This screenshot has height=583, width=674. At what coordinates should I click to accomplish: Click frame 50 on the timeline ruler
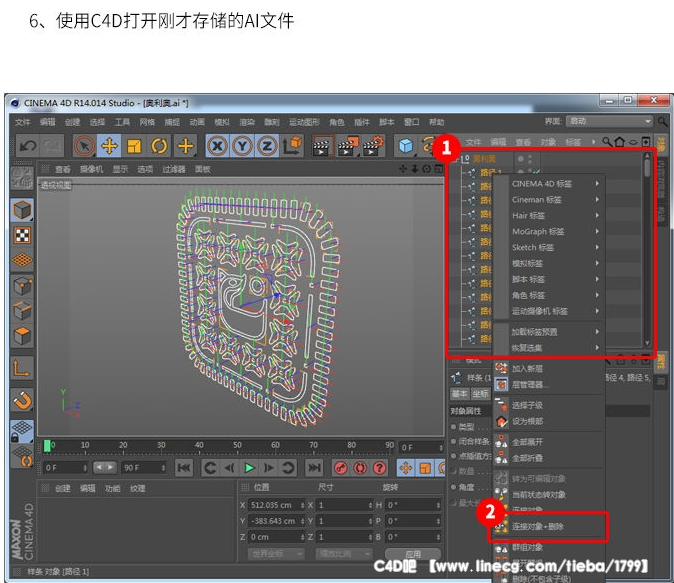click(237, 445)
